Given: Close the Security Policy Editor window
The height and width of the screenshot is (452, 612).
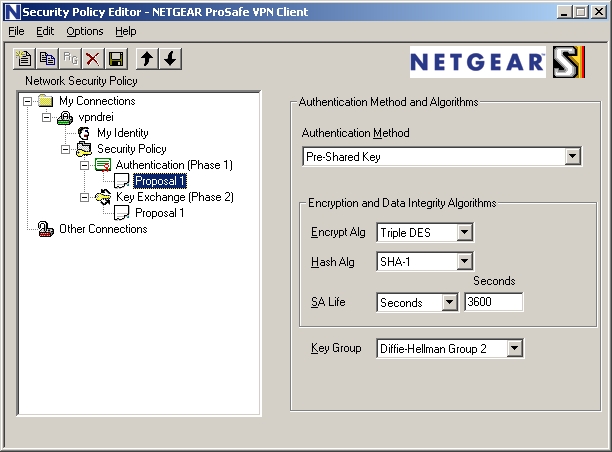Looking at the screenshot, I should pos(599,12).
